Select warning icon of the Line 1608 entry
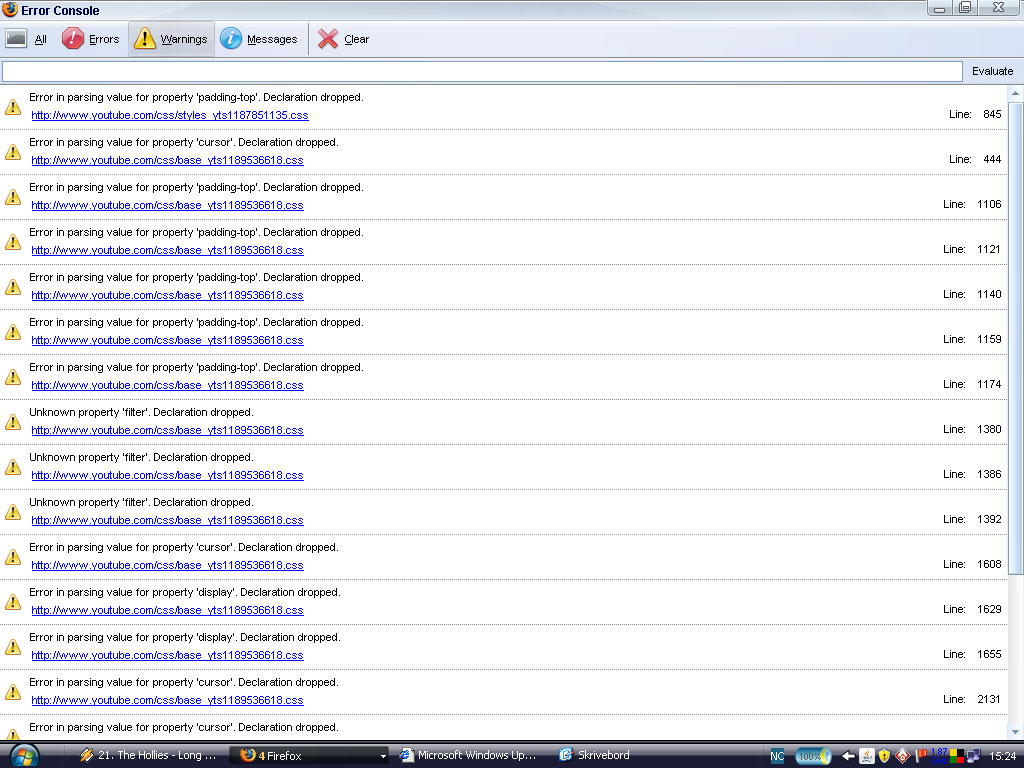 13,558
